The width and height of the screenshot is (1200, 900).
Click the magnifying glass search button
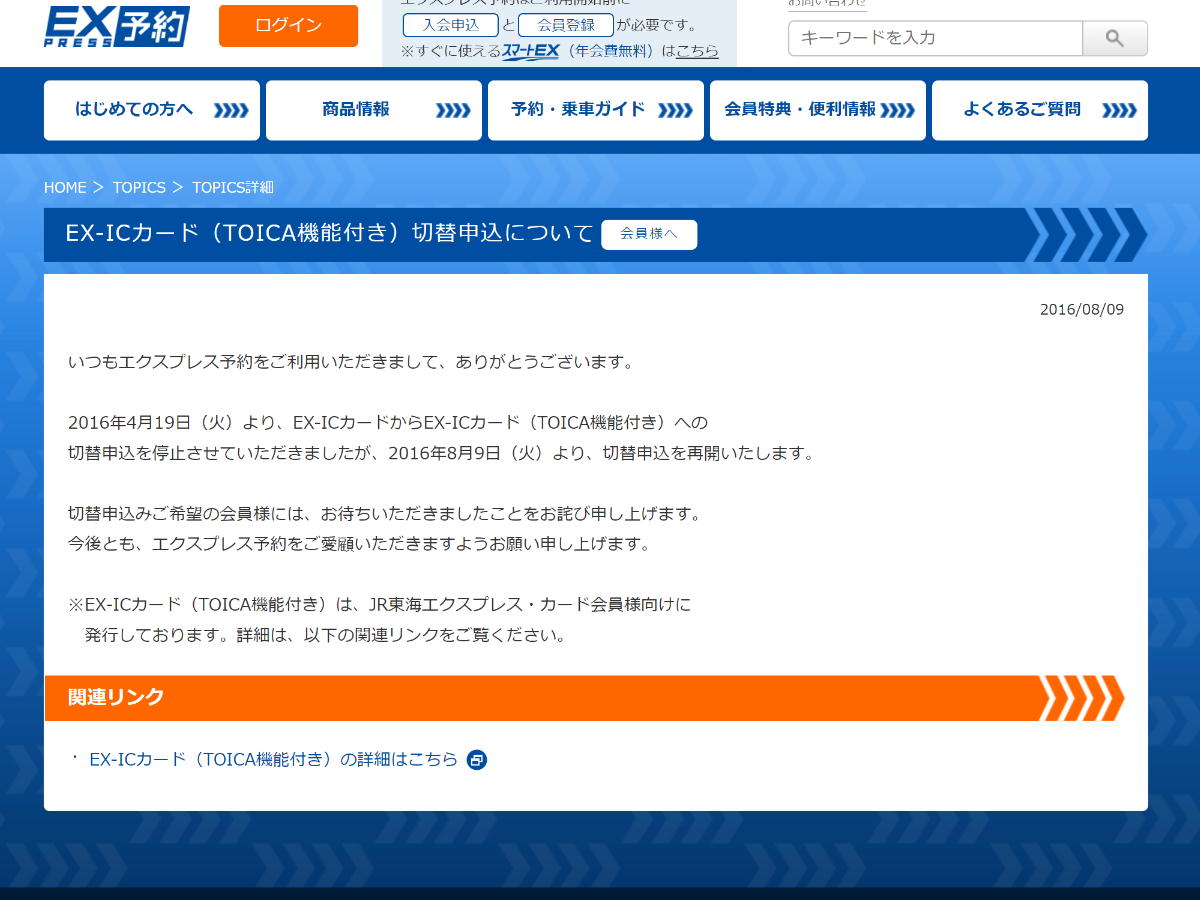[x=1115, y=38]
